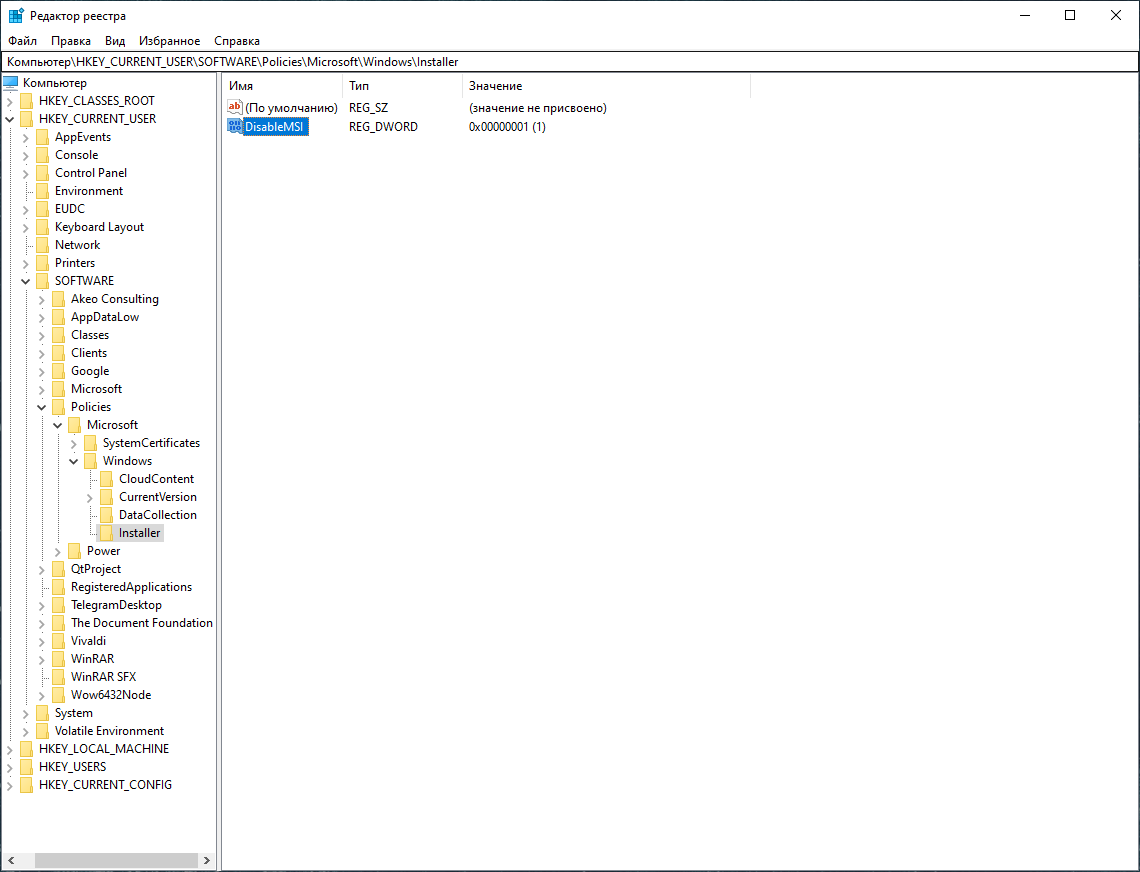Click the Google folder icon
This screenshot has width=1140, height=872.
pos(59,371)
